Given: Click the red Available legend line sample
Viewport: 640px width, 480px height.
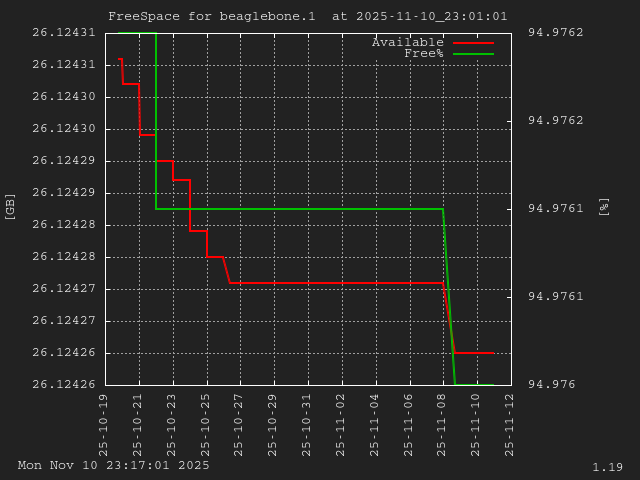Looking at the screenshot, I should click(473, 43).
